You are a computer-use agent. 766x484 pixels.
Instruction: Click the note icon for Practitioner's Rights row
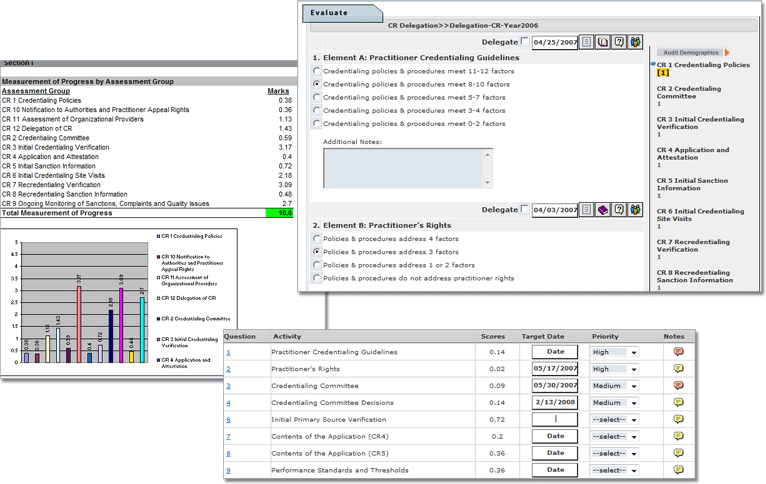coord(679,369)
